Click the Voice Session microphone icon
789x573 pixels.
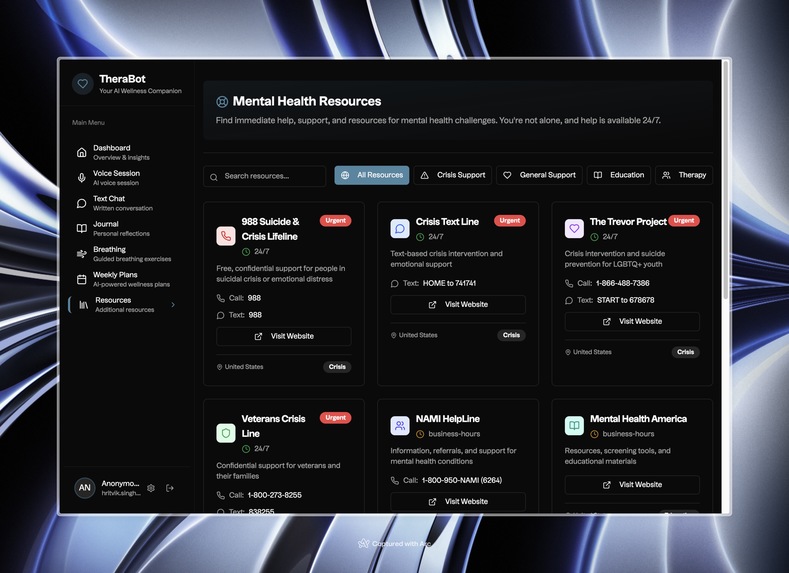(82, 178)
